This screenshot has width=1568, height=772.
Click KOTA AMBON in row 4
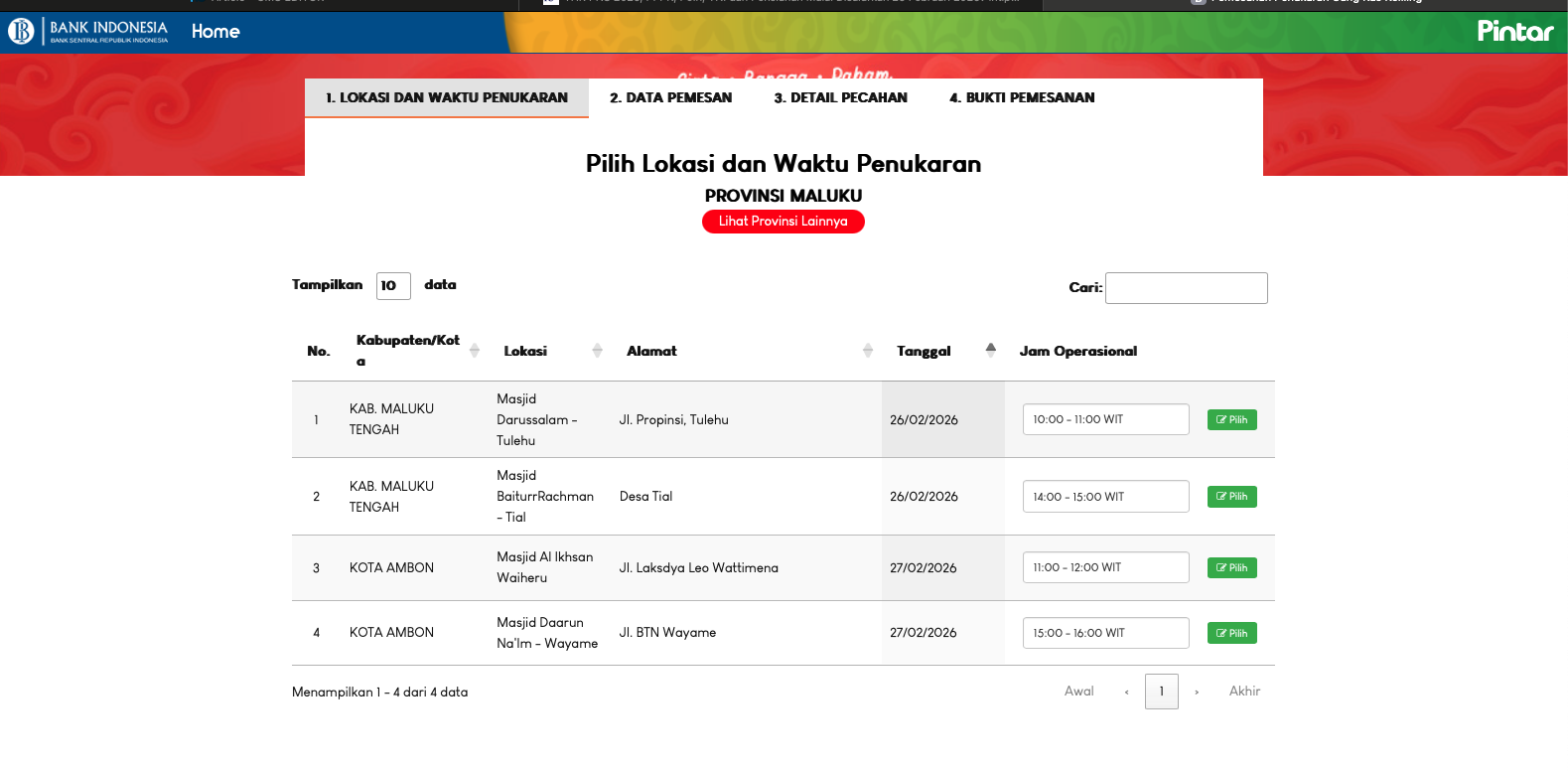click(392, 632)
